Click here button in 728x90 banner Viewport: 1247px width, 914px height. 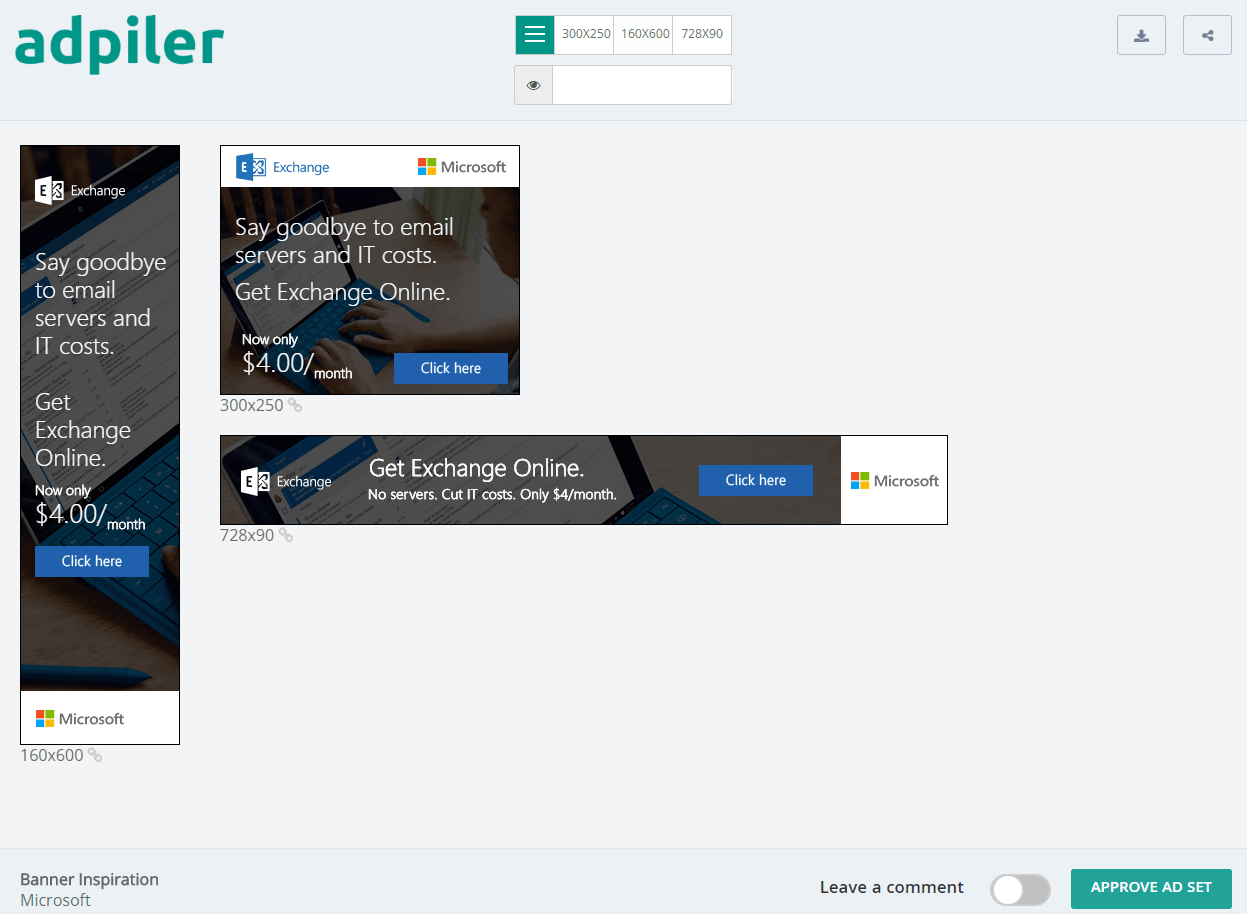[x=756, y=480]
